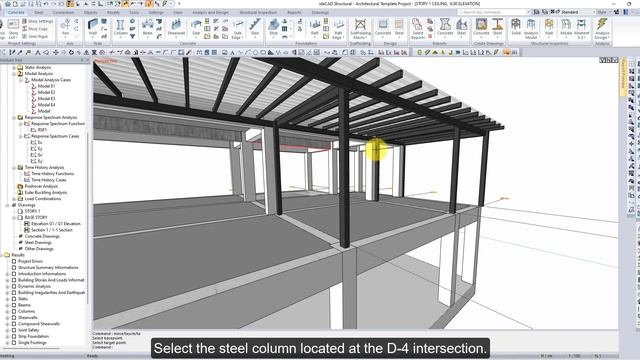Toggle Joint Safety checkbox in Results
Viewport: 640px width, 360px height.
(x=14, y=330)
